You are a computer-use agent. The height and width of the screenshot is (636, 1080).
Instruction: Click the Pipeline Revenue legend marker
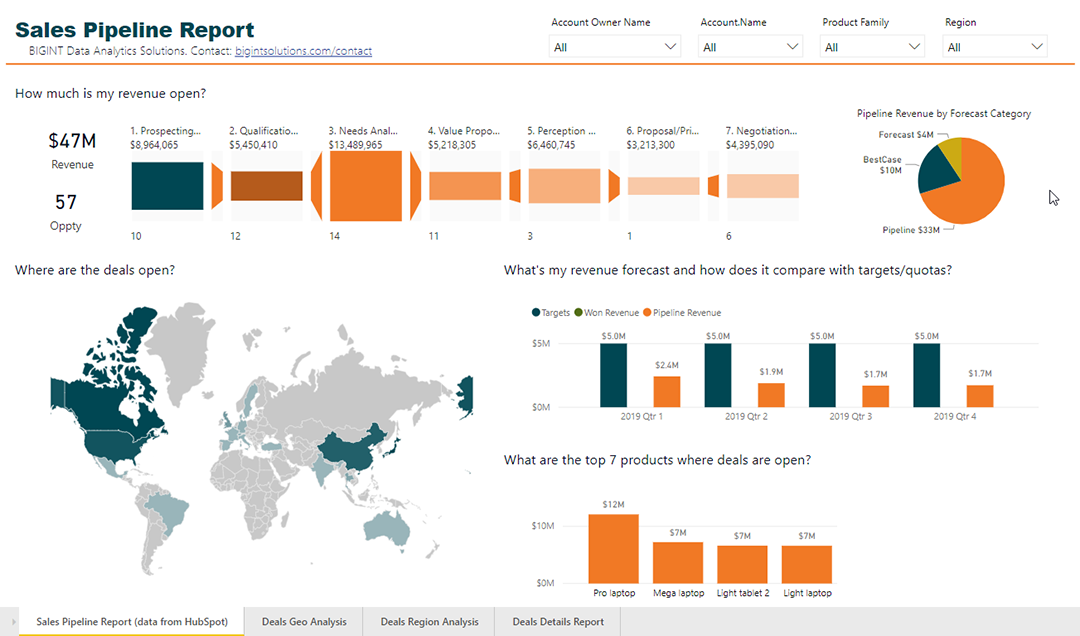tap(646, 313)
